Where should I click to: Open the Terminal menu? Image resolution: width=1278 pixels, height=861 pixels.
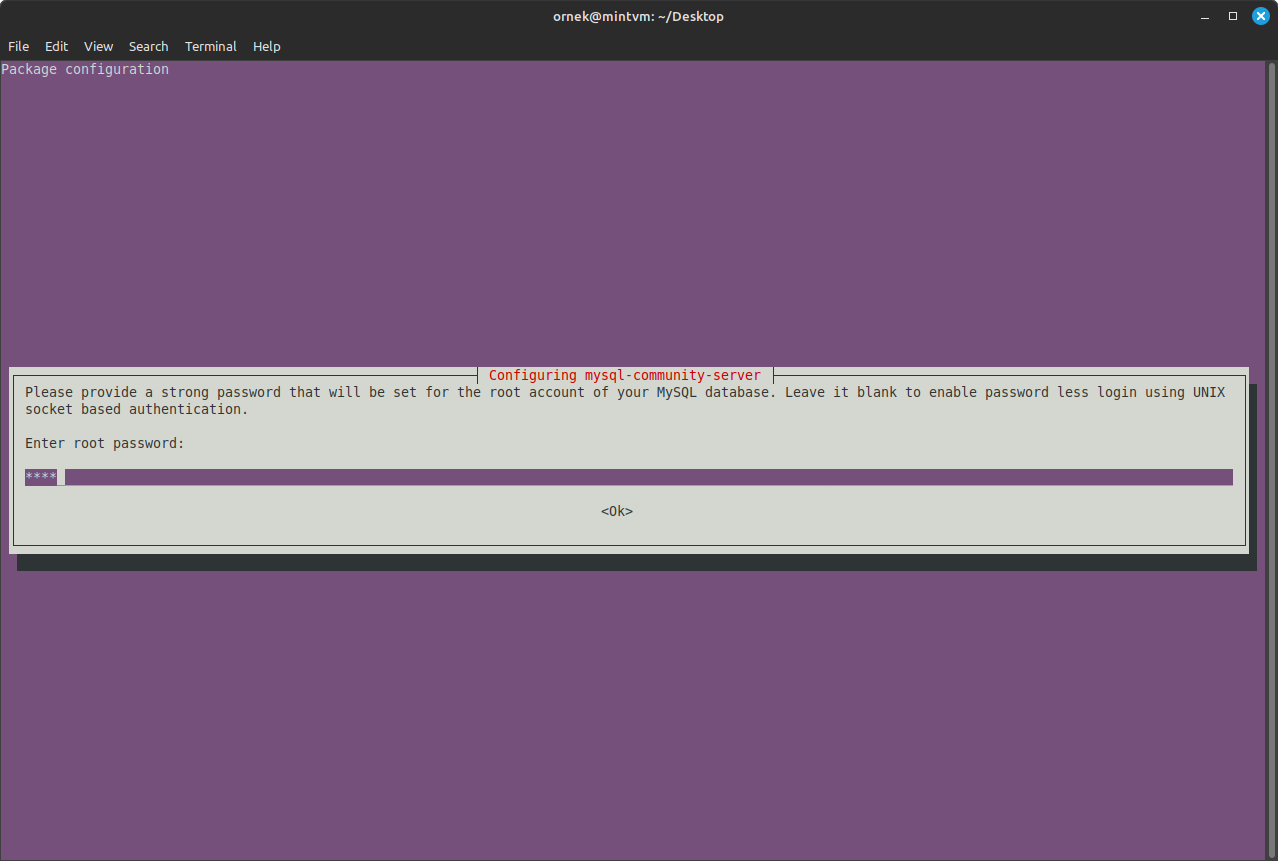point(210,46)
